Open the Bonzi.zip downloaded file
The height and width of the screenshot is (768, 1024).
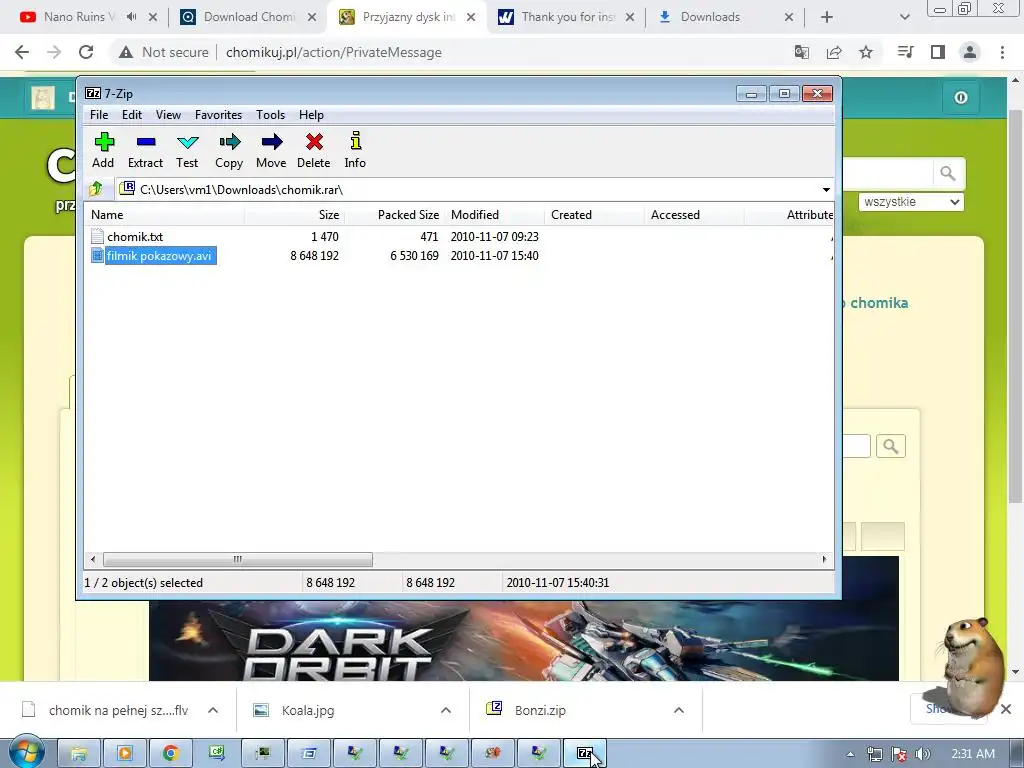(540, 711)
